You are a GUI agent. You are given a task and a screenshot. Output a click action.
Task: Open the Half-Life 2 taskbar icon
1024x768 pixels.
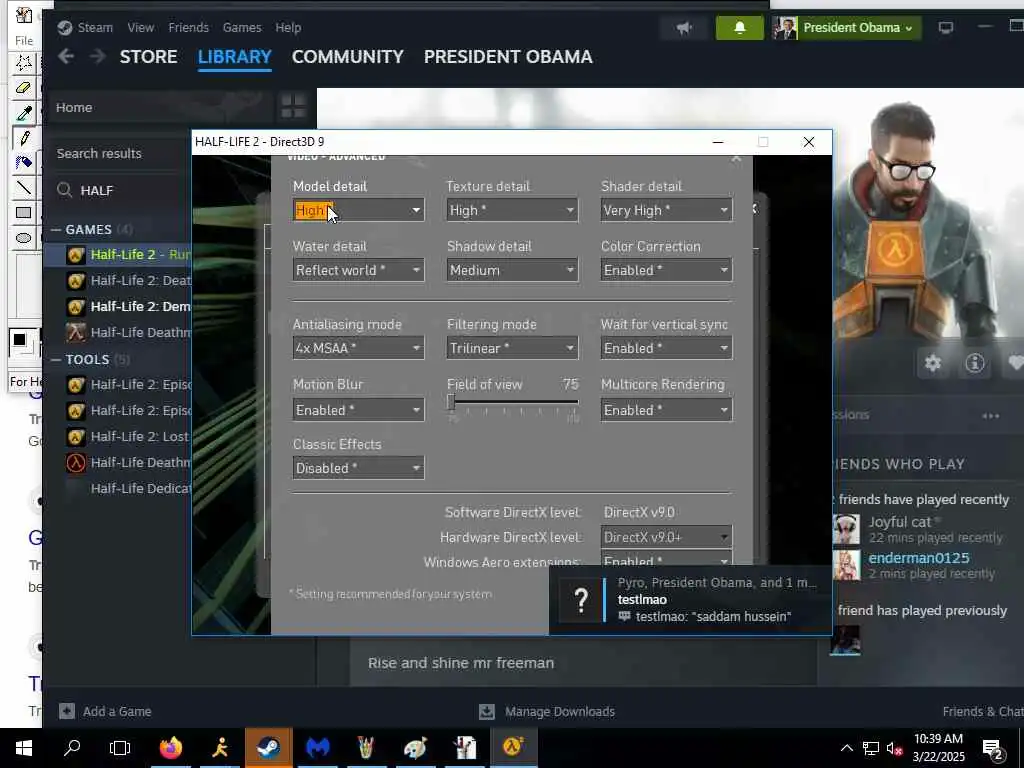pos(513,748)
